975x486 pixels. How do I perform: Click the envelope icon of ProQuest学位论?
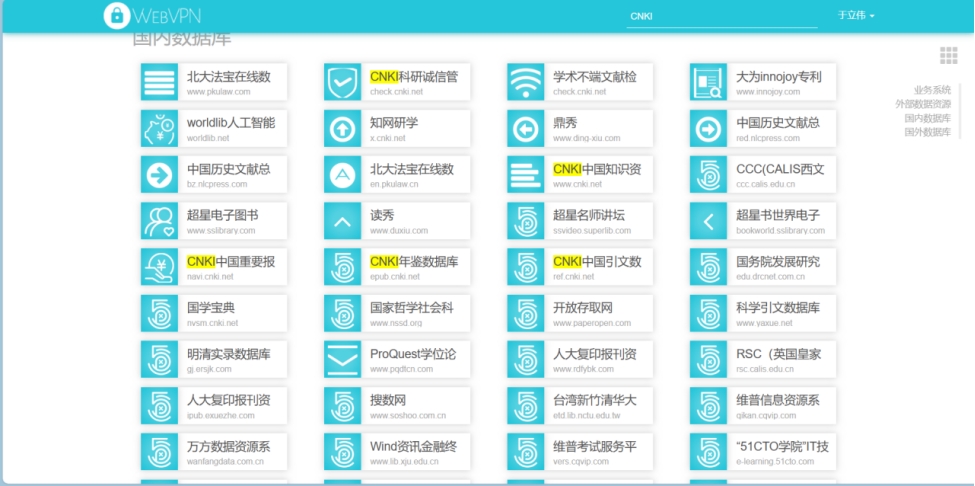[342, 359]
